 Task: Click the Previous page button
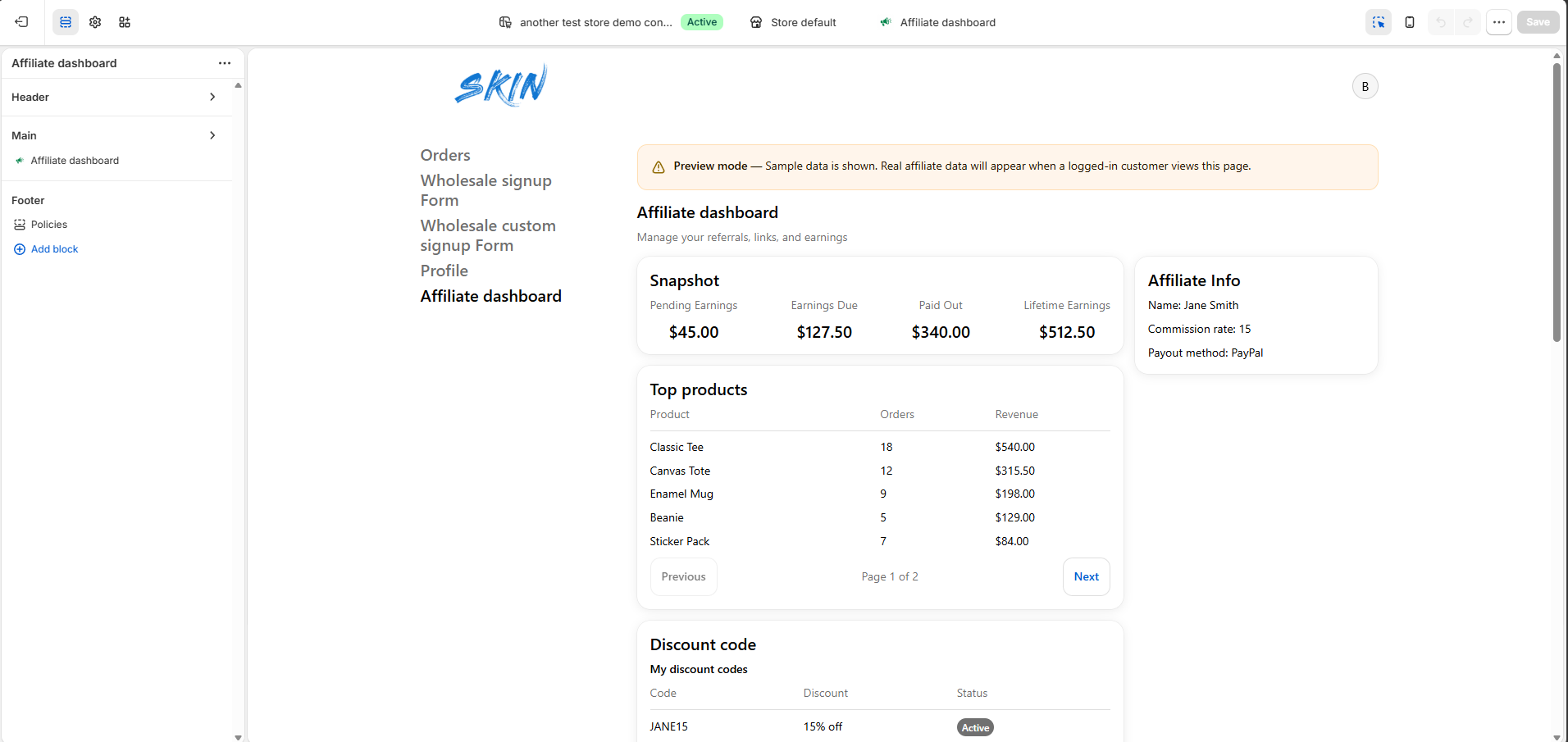[684, 577]
